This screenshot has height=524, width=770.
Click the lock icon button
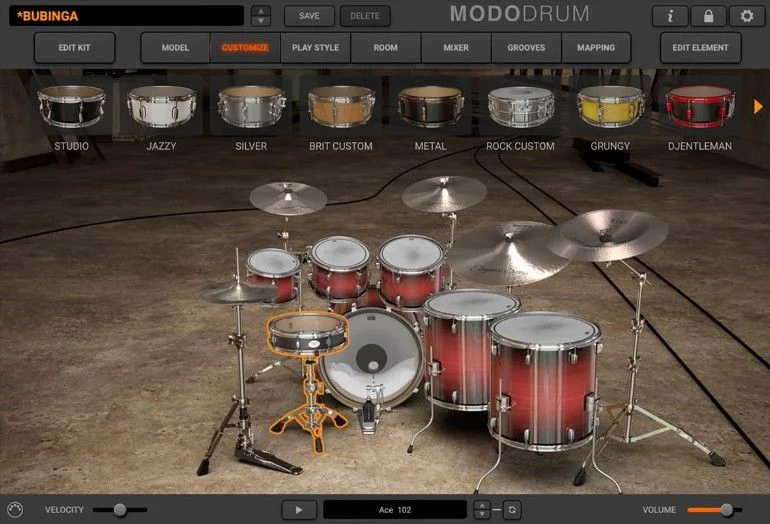coord(708,16)
